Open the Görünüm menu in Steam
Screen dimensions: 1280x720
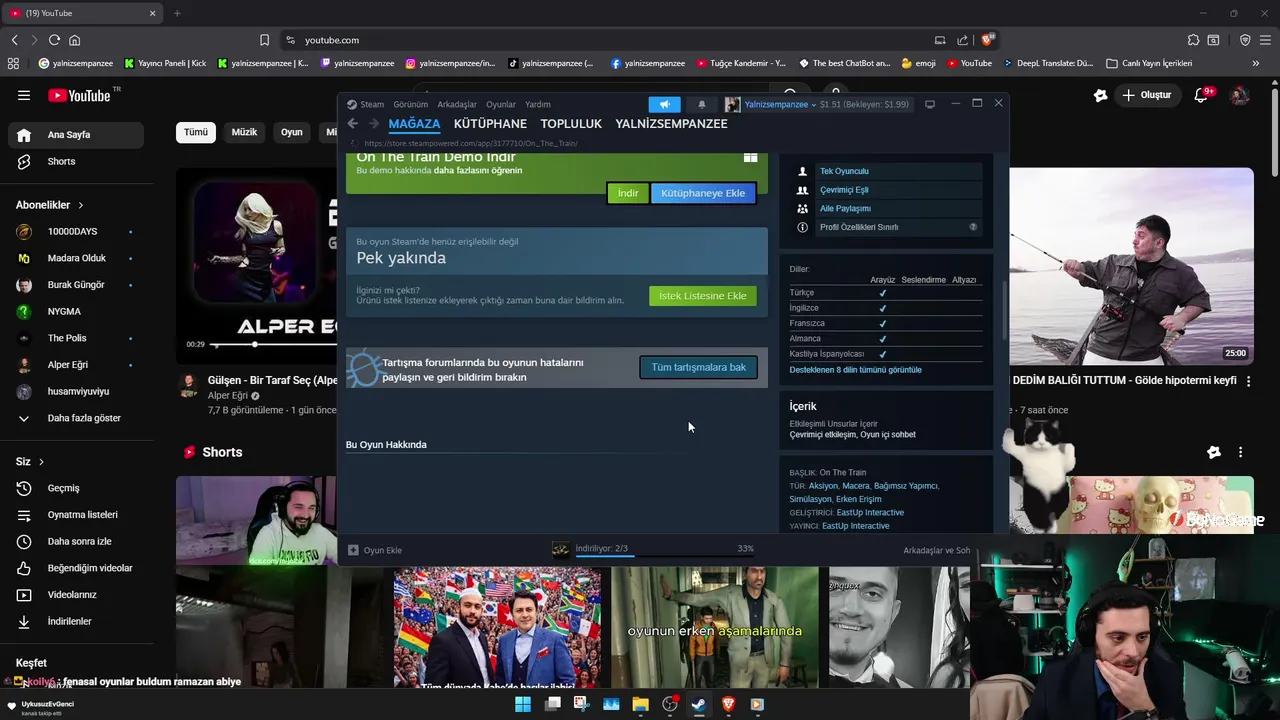tap(410, 104)
